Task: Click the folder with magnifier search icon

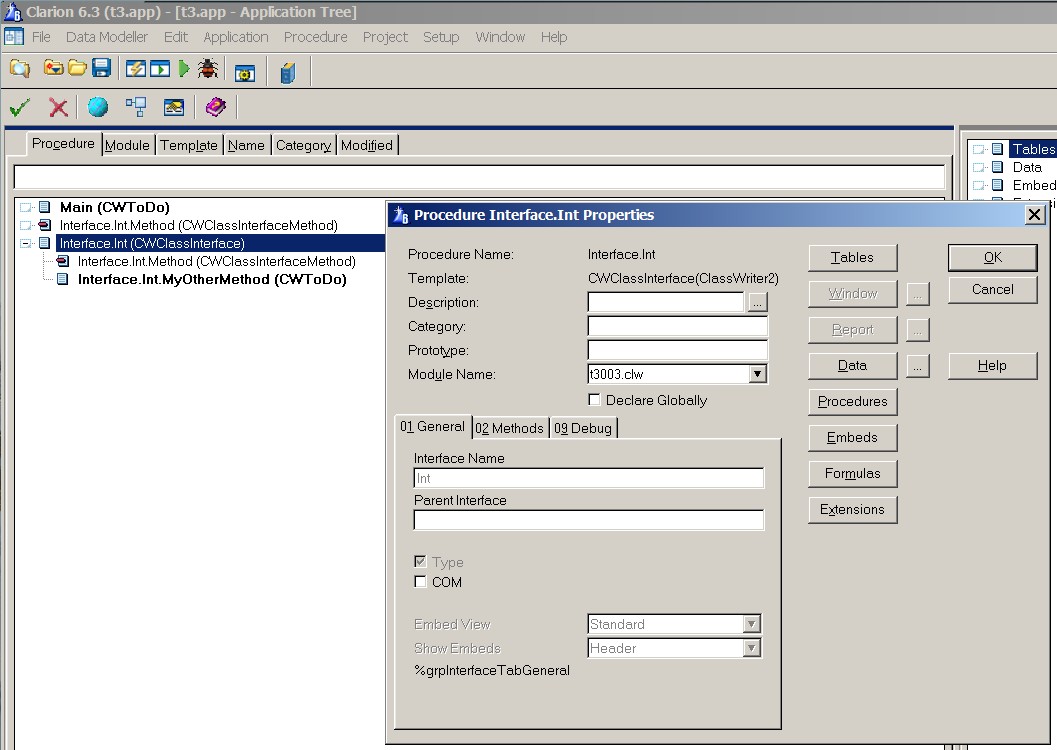Action: click(20, 68)
